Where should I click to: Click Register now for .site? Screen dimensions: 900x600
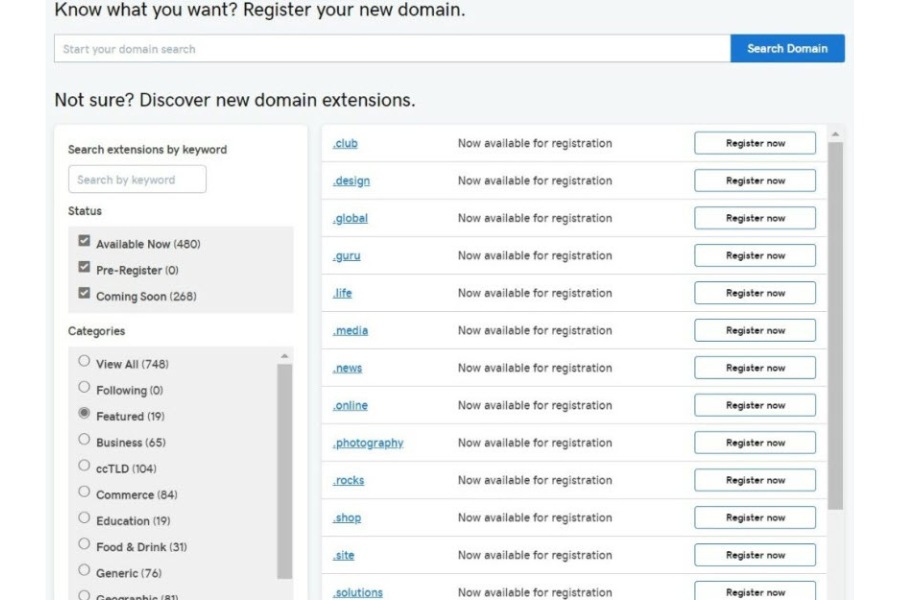coord(755,555)
